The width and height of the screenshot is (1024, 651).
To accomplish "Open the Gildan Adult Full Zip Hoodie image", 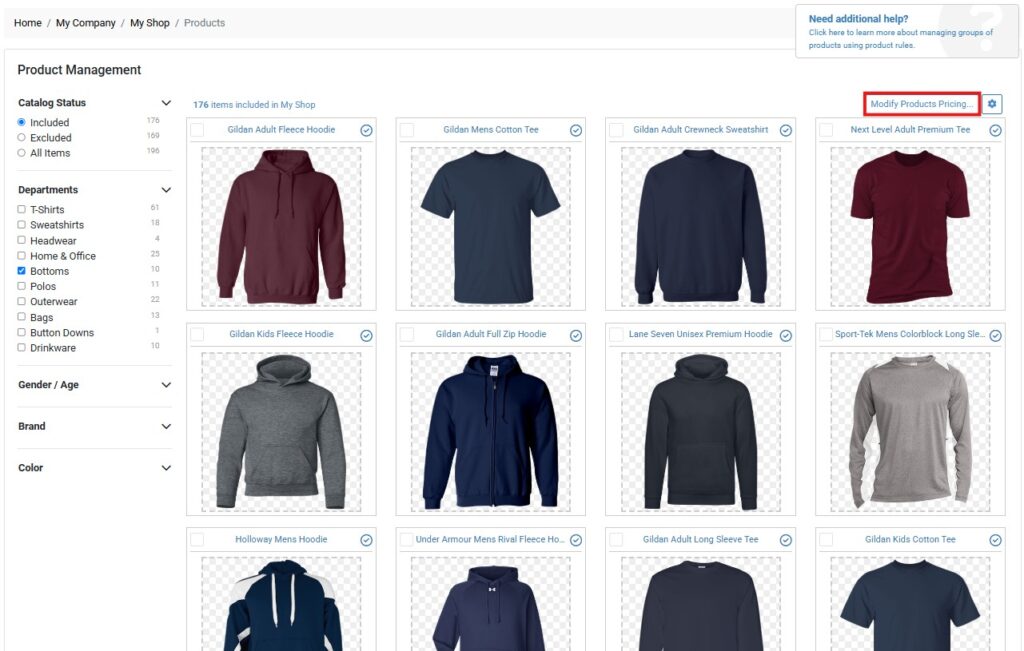I will tap(490, 432).
